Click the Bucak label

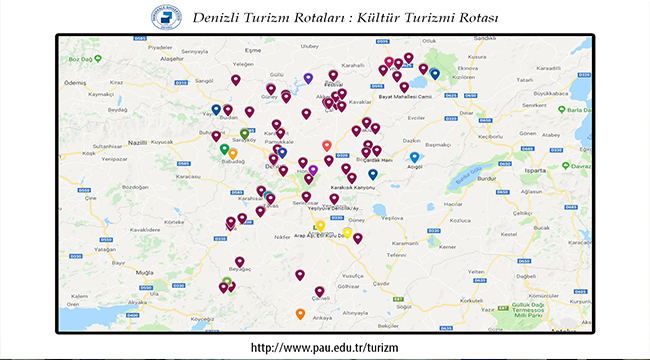point(542,228)
